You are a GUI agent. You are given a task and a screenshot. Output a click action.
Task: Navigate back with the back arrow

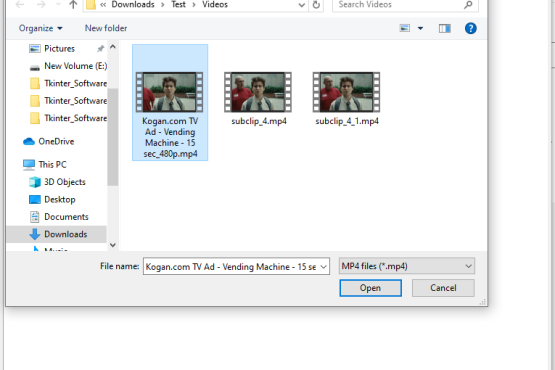click(x=20, y=4)
